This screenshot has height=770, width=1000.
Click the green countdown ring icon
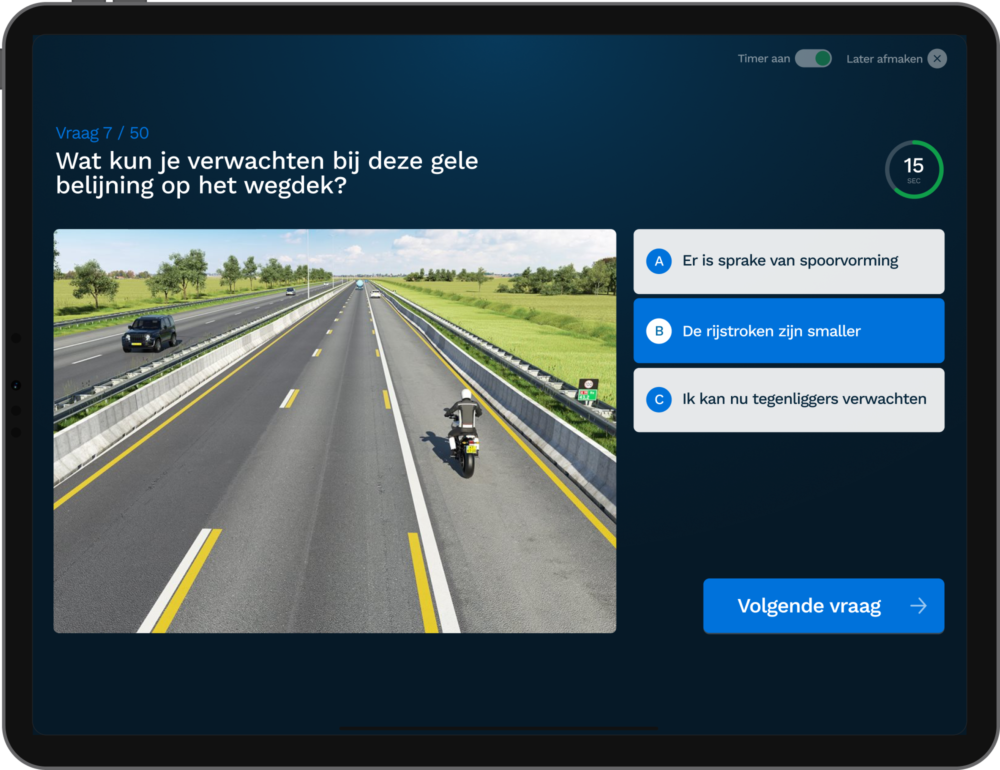point(914,169)
